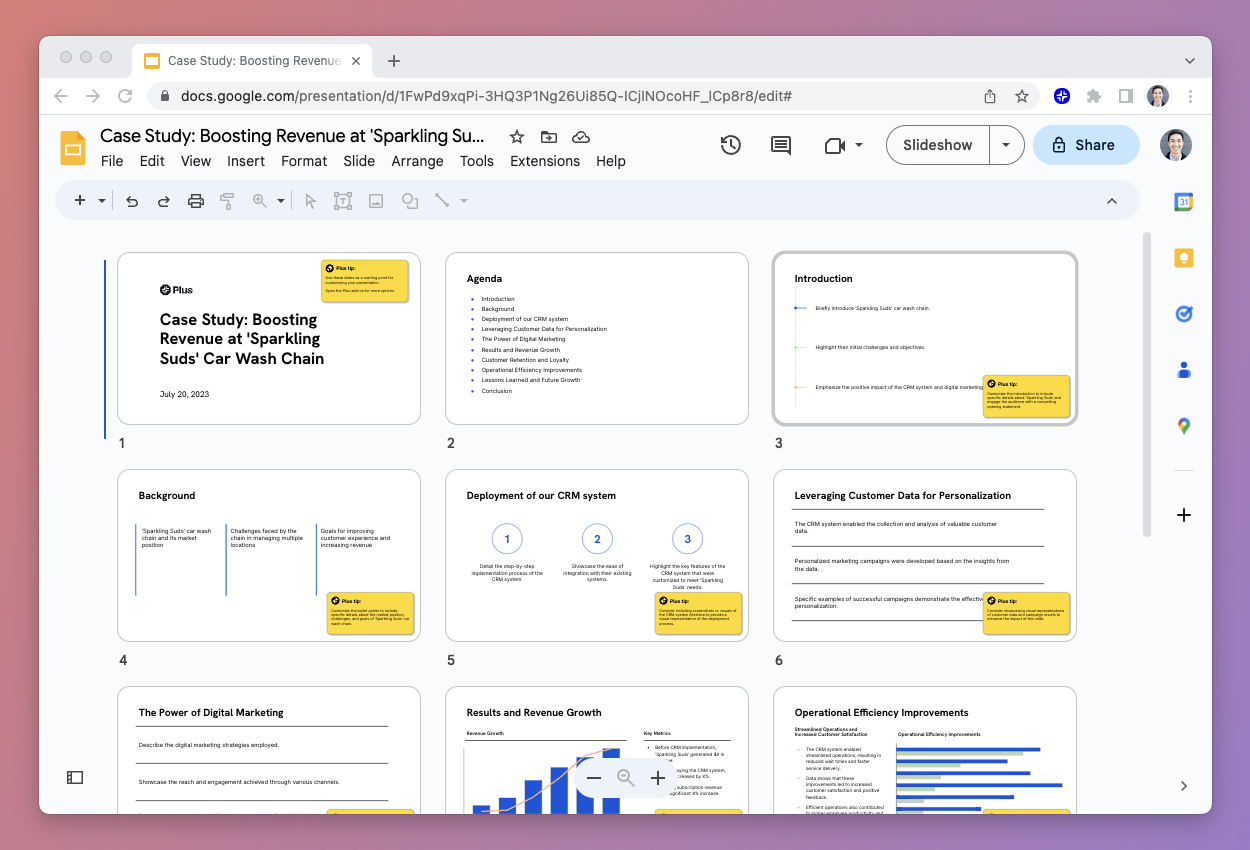
Task: Open the new slide dropdown arrow
Action: [101, 200]
